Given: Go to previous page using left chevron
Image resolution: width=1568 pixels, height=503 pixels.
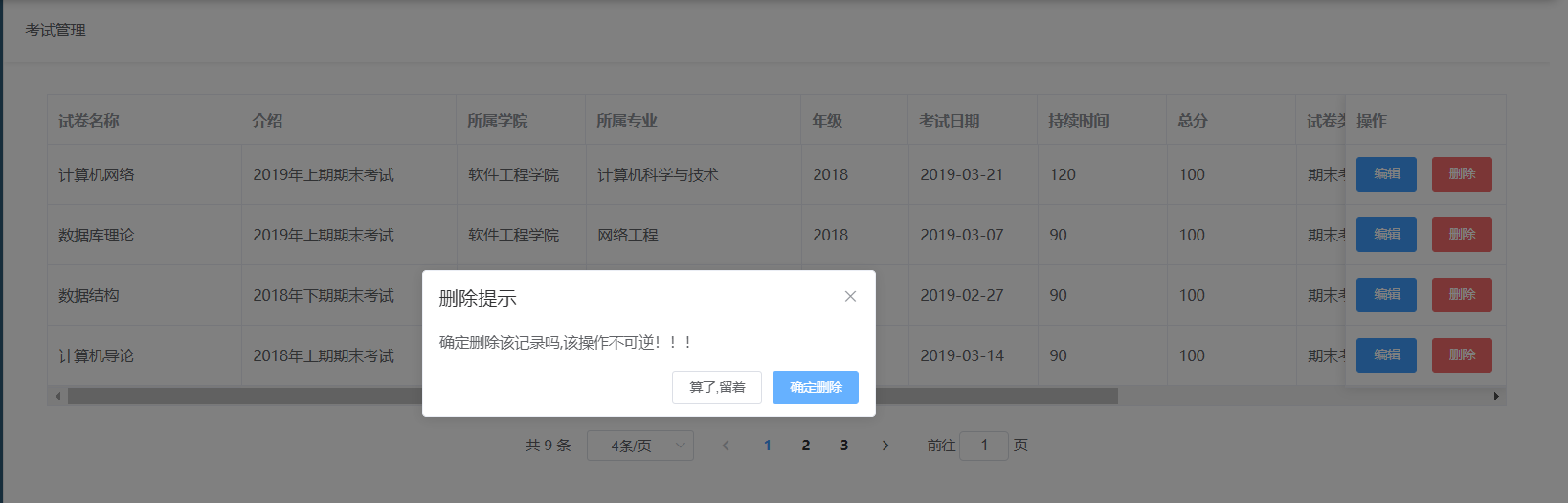Looking at the screenshot, I should pyautogui.click(x=726, y=446).
